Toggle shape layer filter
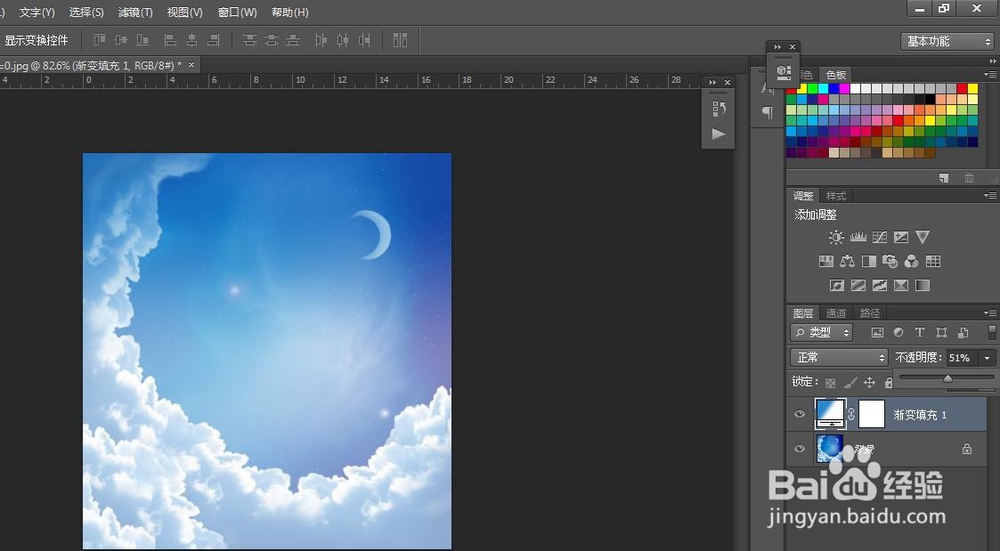The image size is (1000, 551). [941, 332]
